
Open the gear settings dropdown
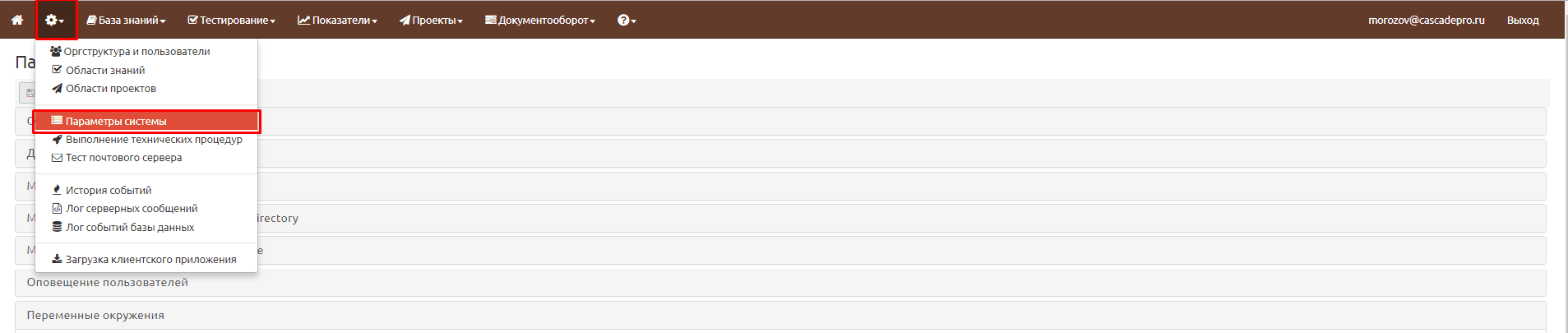[55, 20]
